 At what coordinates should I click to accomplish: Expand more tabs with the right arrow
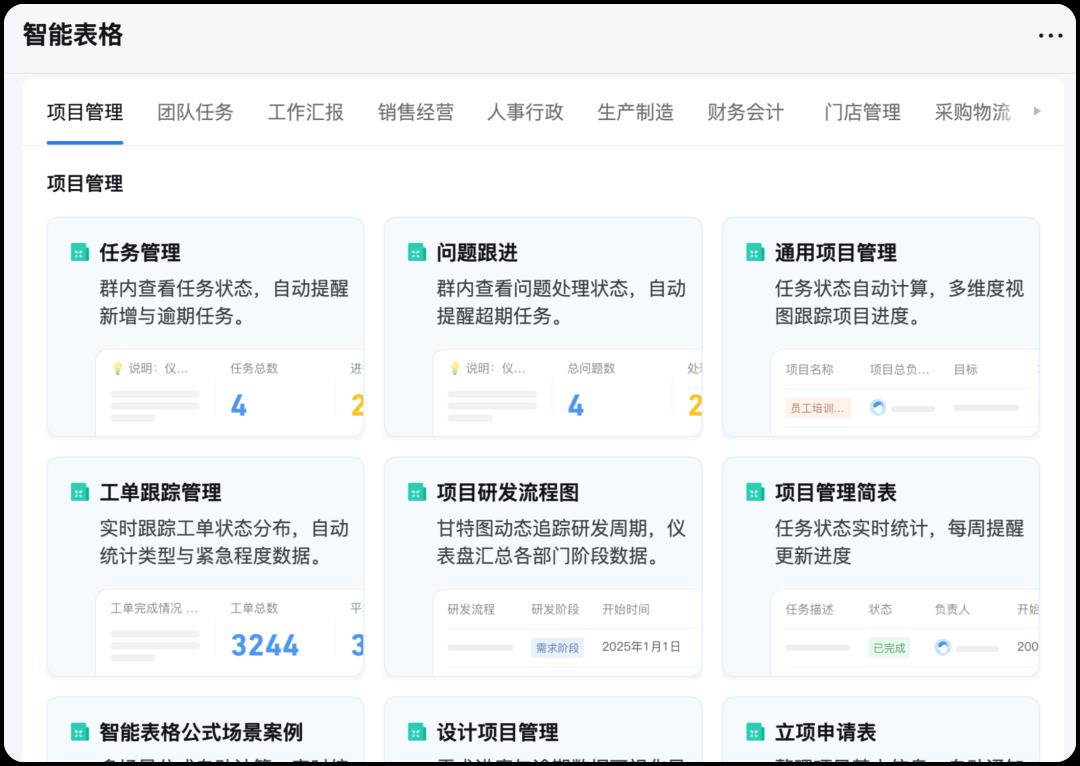pos(1037,111)
